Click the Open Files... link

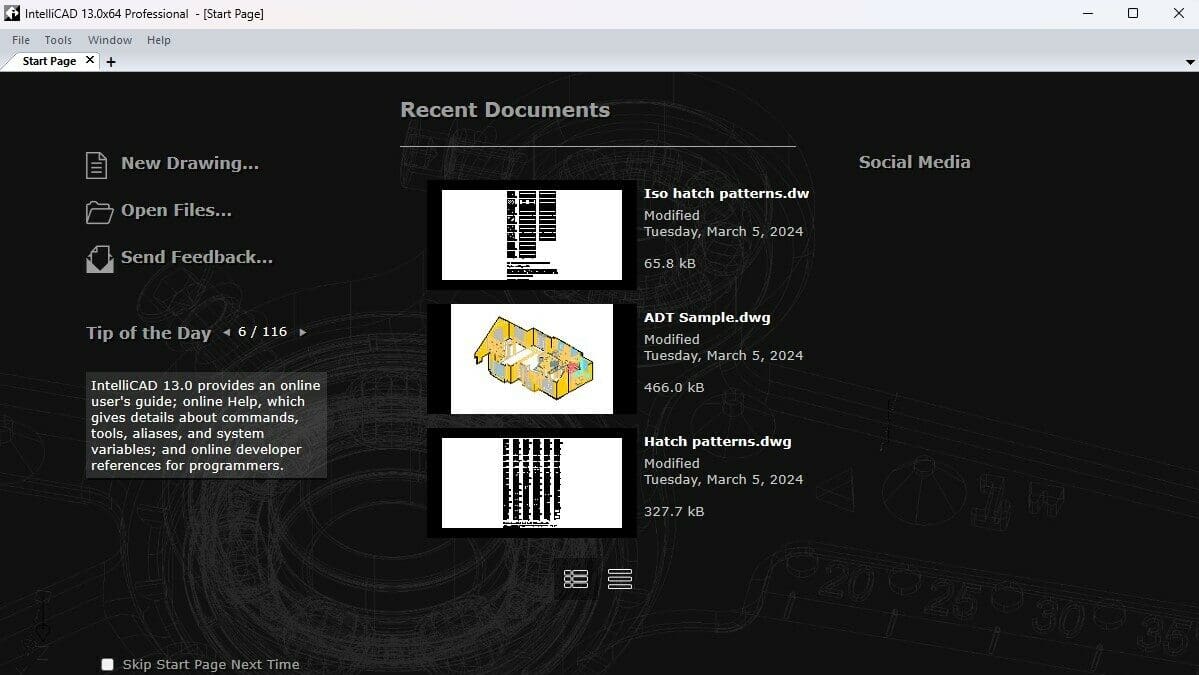tap(176, 210)
